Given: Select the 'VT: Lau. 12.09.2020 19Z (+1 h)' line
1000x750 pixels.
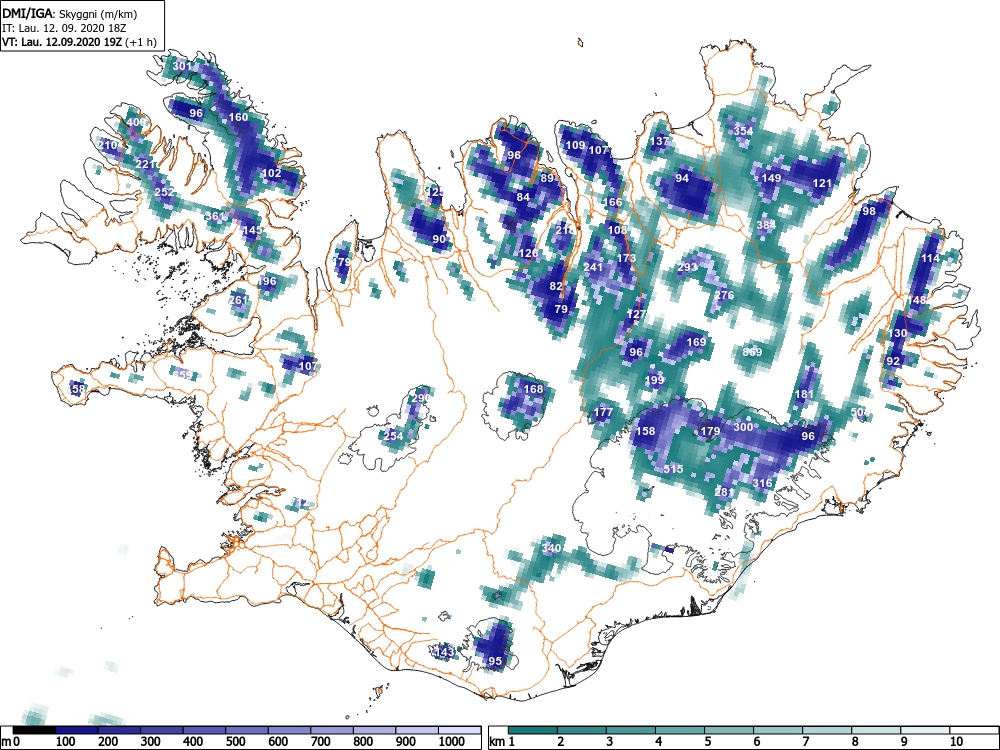Looking at the screenshot, I should pos(79,42).
